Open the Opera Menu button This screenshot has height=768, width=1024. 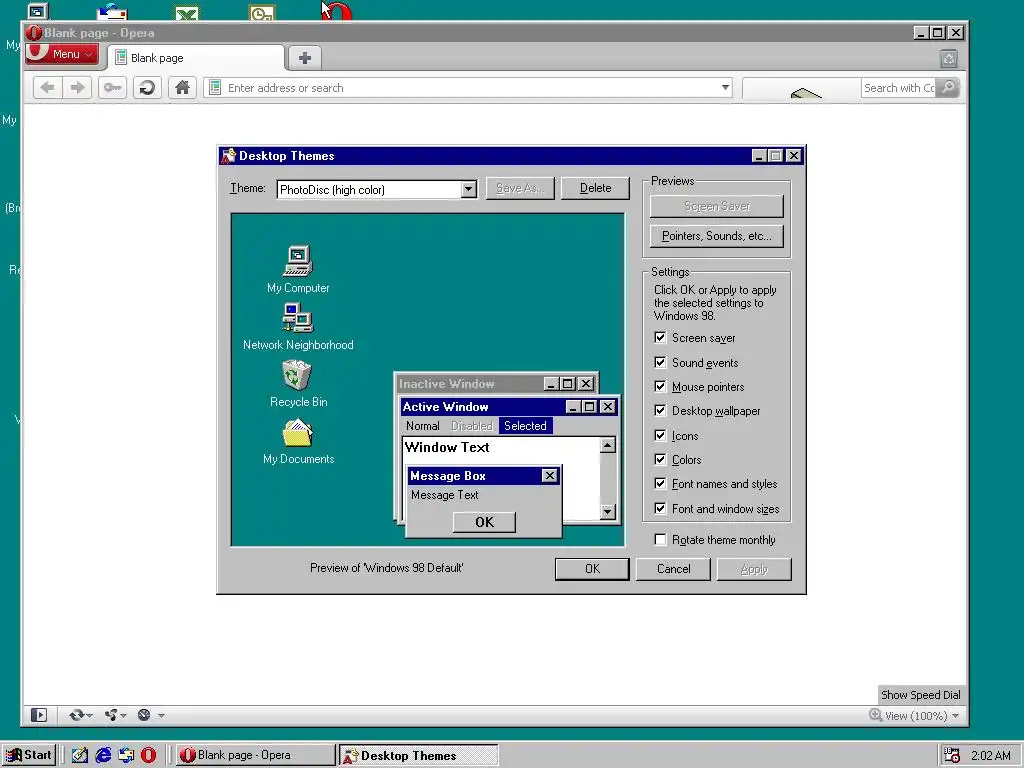point(63,54)
